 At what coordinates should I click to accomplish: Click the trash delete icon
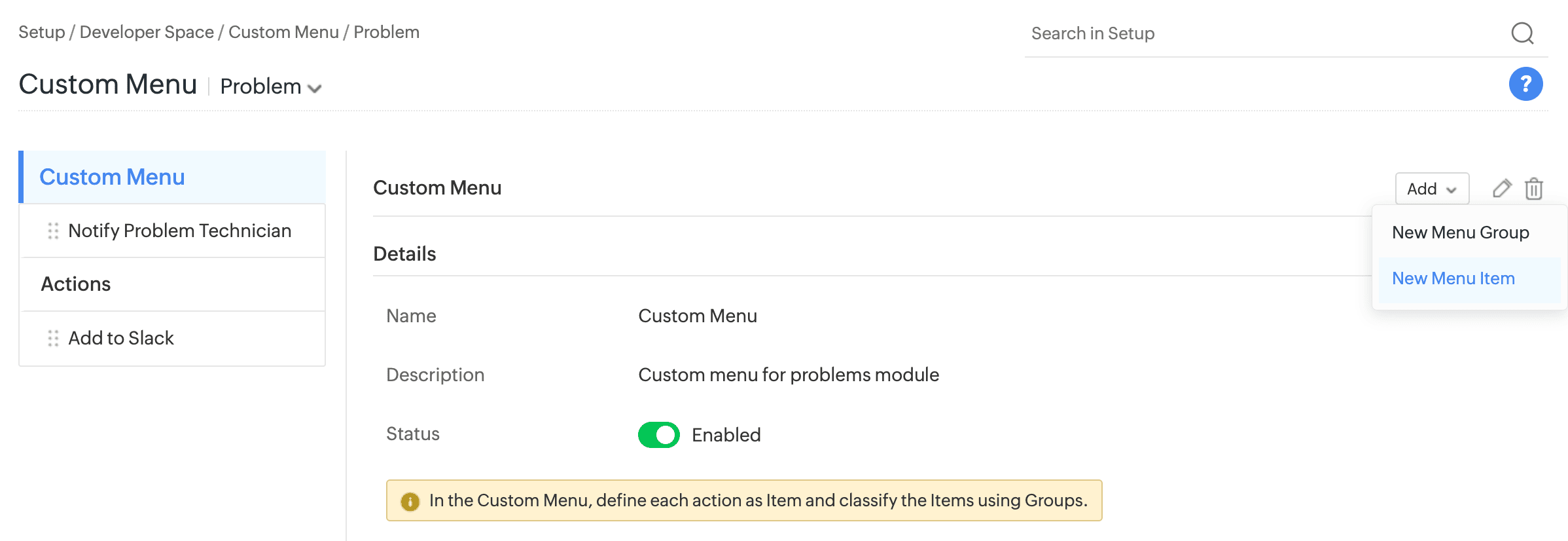coord(1534,189)
